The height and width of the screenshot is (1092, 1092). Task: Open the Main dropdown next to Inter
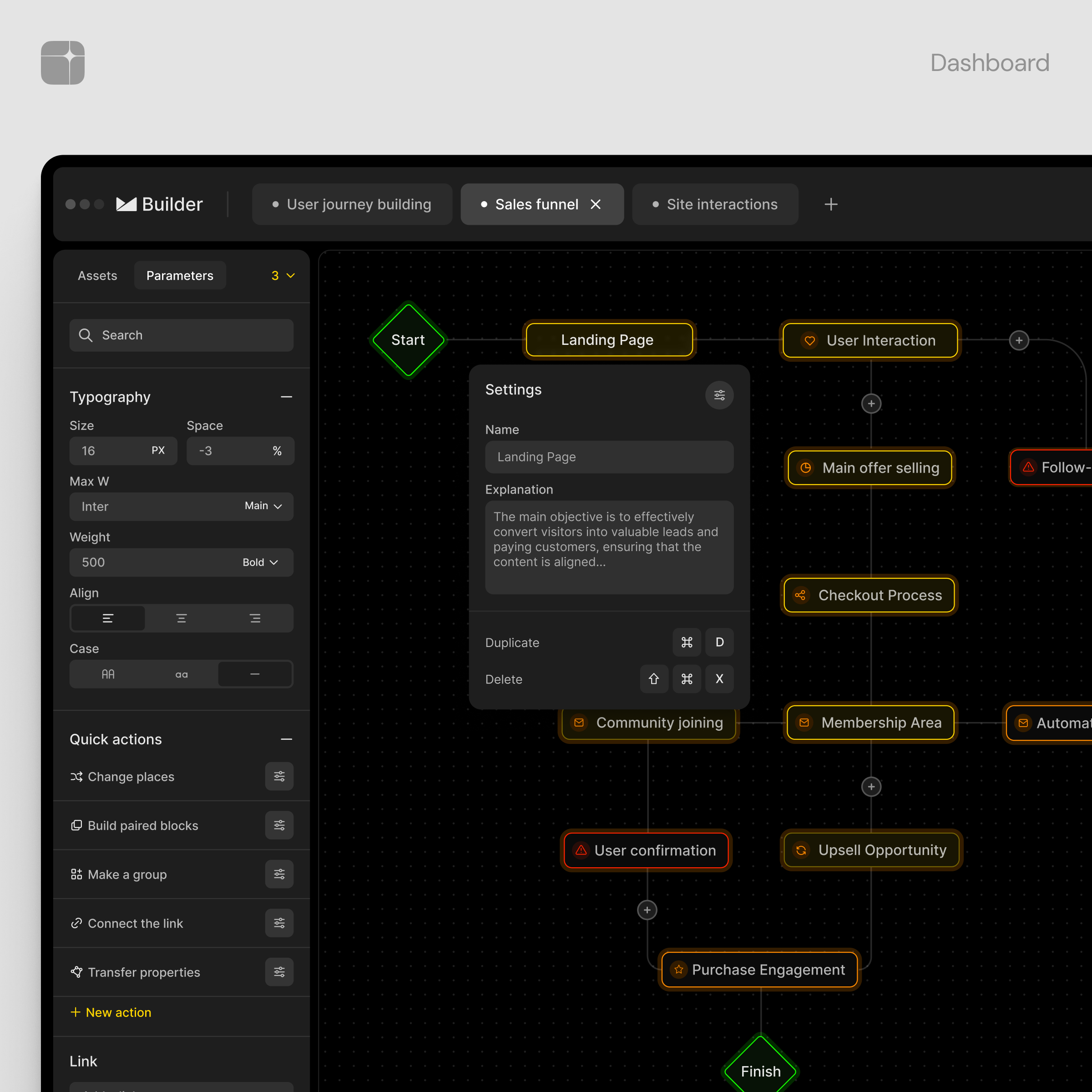pos(263,506)
